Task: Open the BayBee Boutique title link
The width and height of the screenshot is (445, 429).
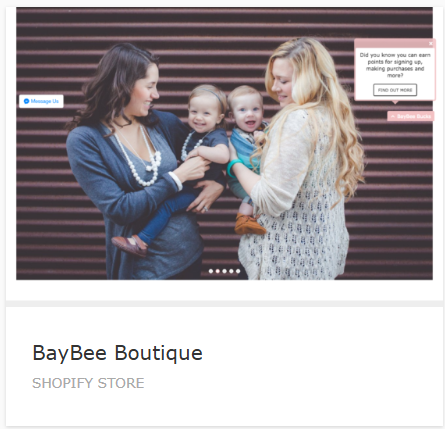Action: [x=117, y=353]
